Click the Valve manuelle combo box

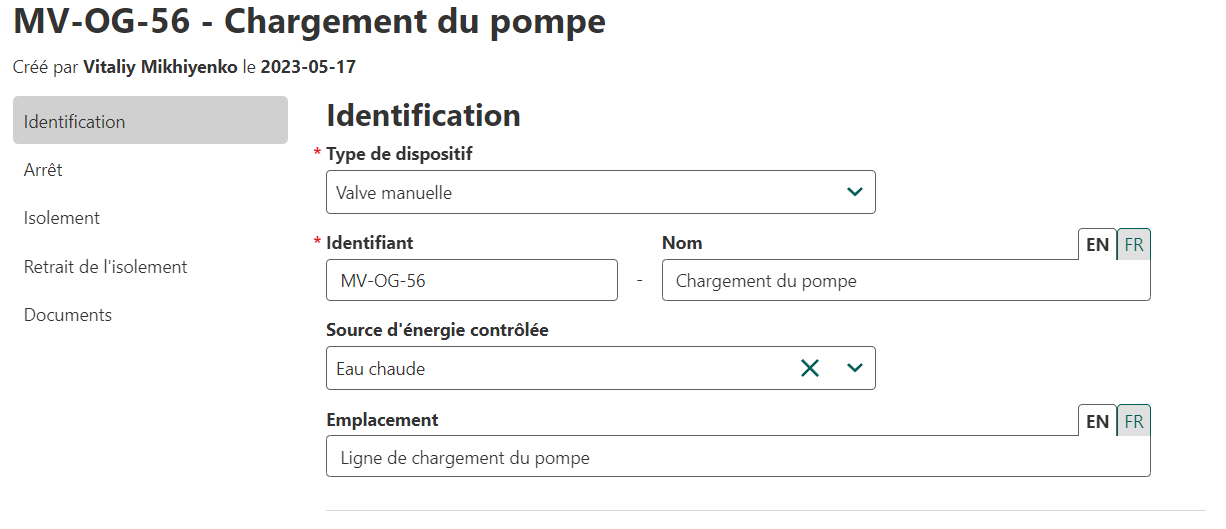580,192
